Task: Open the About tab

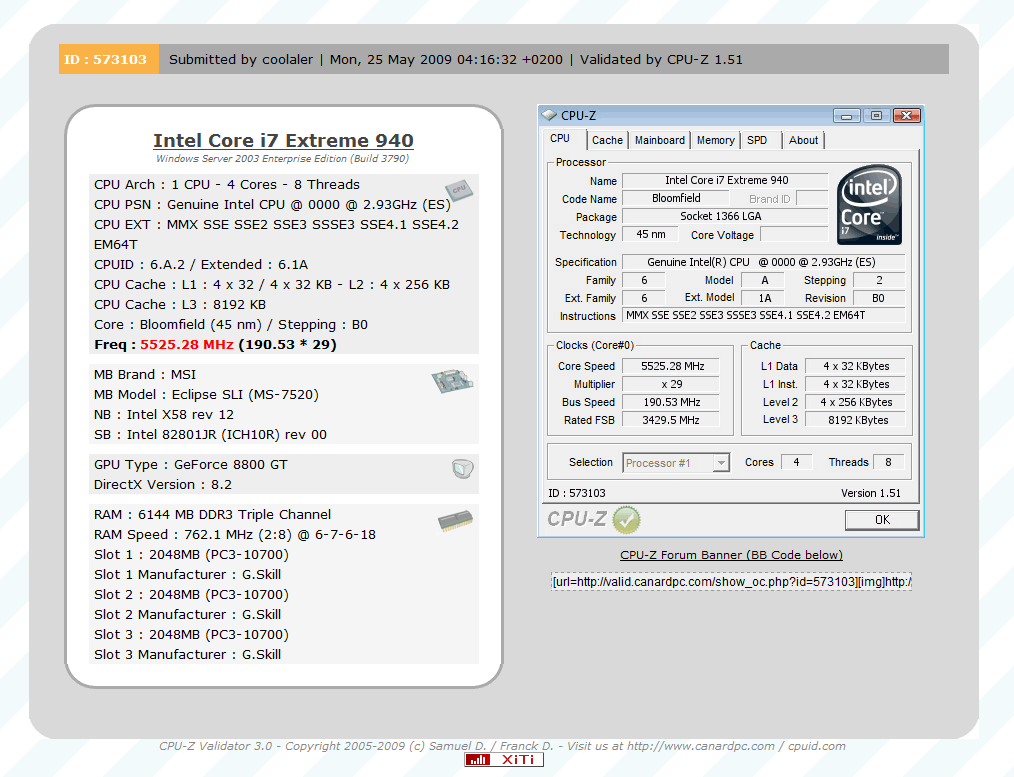Action: tap(803, 140)
